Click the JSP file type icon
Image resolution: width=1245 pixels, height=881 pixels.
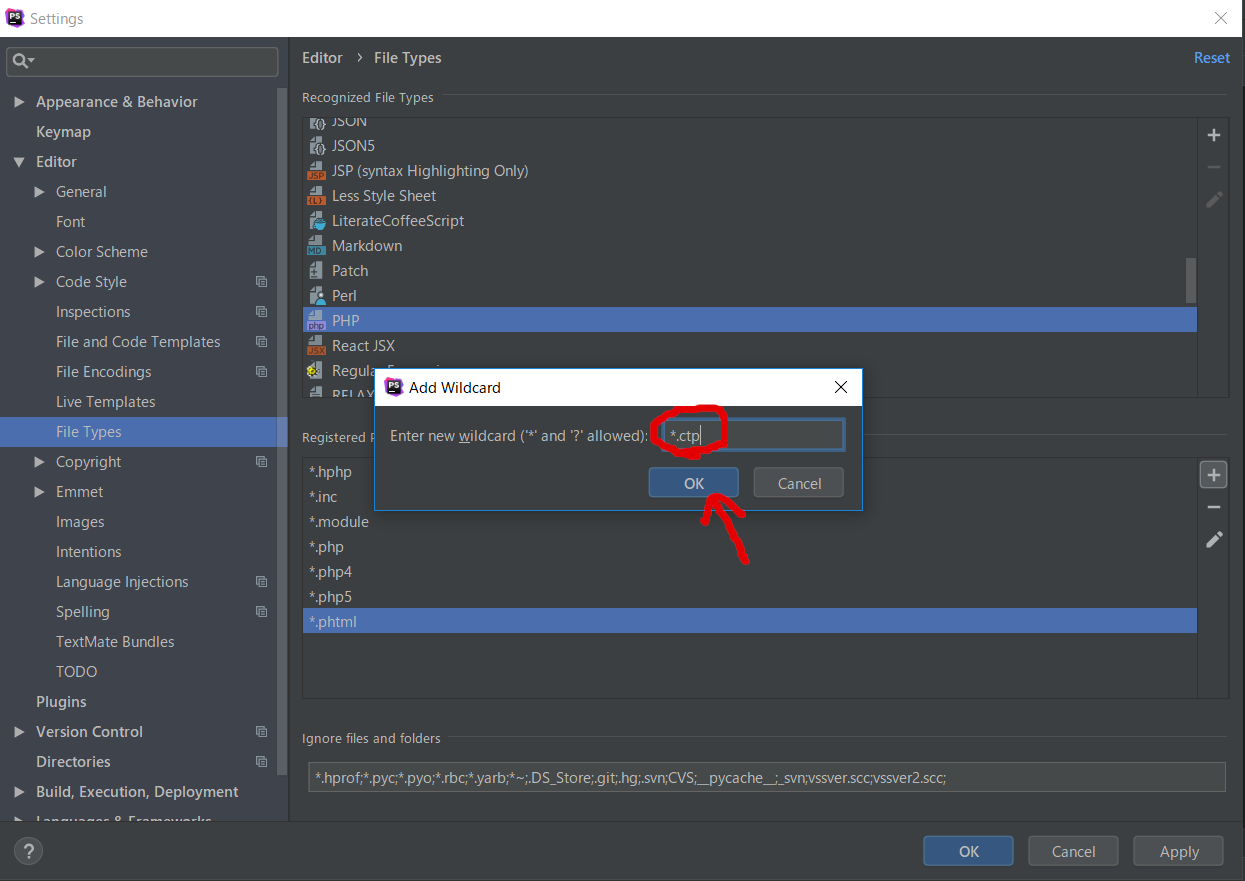click(x=317, y=171)
